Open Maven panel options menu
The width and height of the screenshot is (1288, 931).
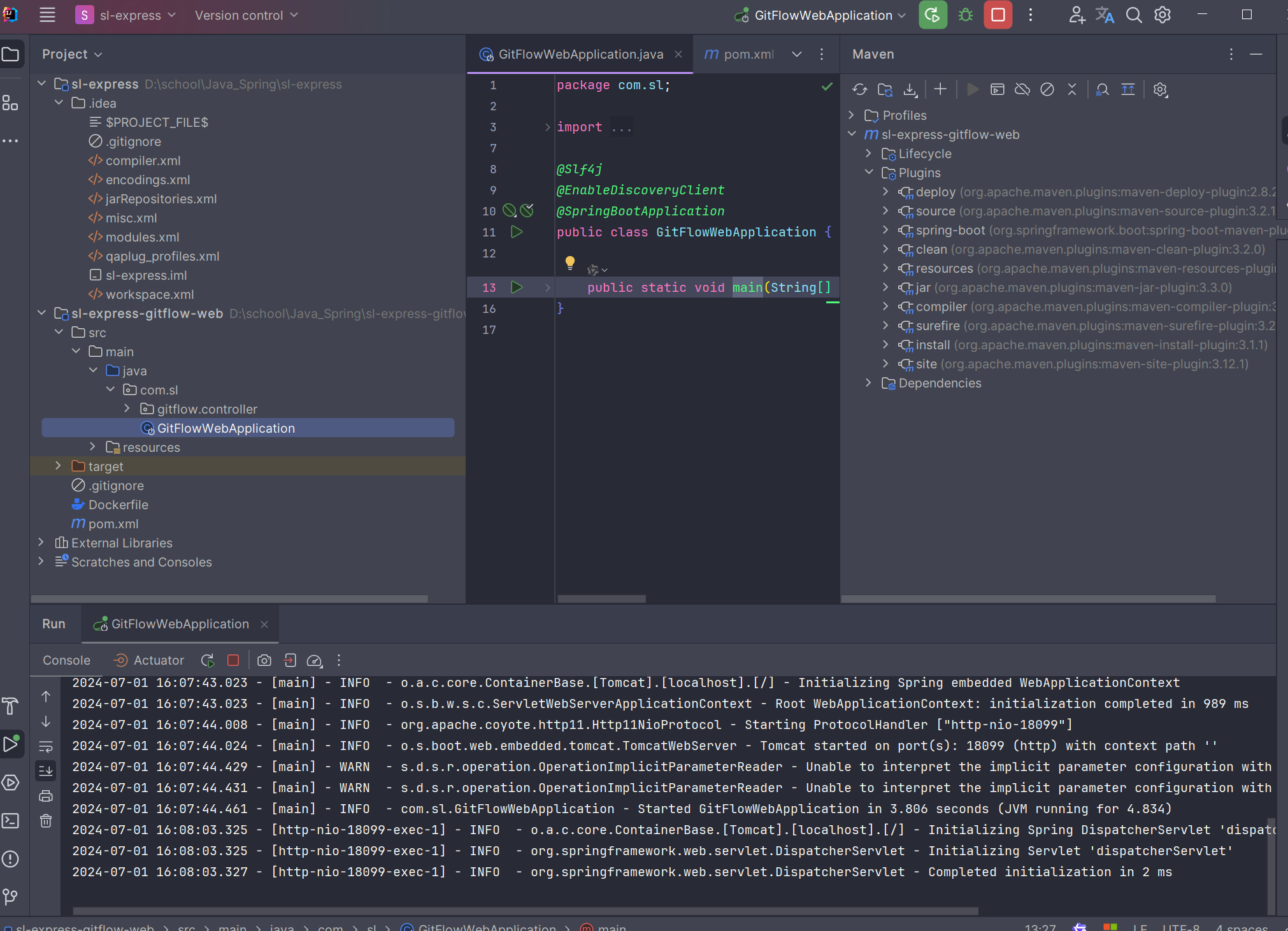(x=1231, y=54)
